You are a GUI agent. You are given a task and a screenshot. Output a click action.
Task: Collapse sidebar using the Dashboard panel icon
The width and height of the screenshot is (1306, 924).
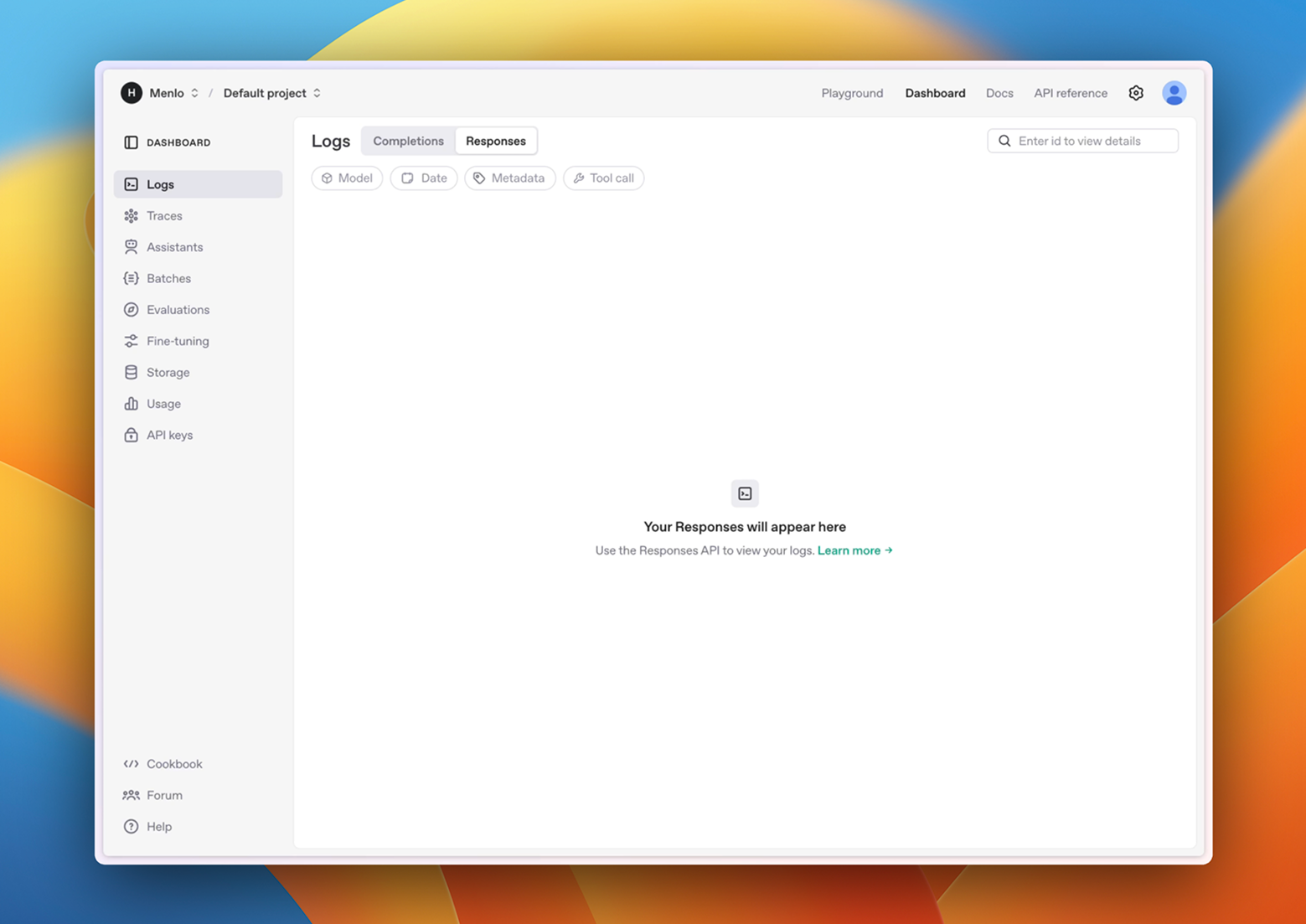click(x=131, y=142)
